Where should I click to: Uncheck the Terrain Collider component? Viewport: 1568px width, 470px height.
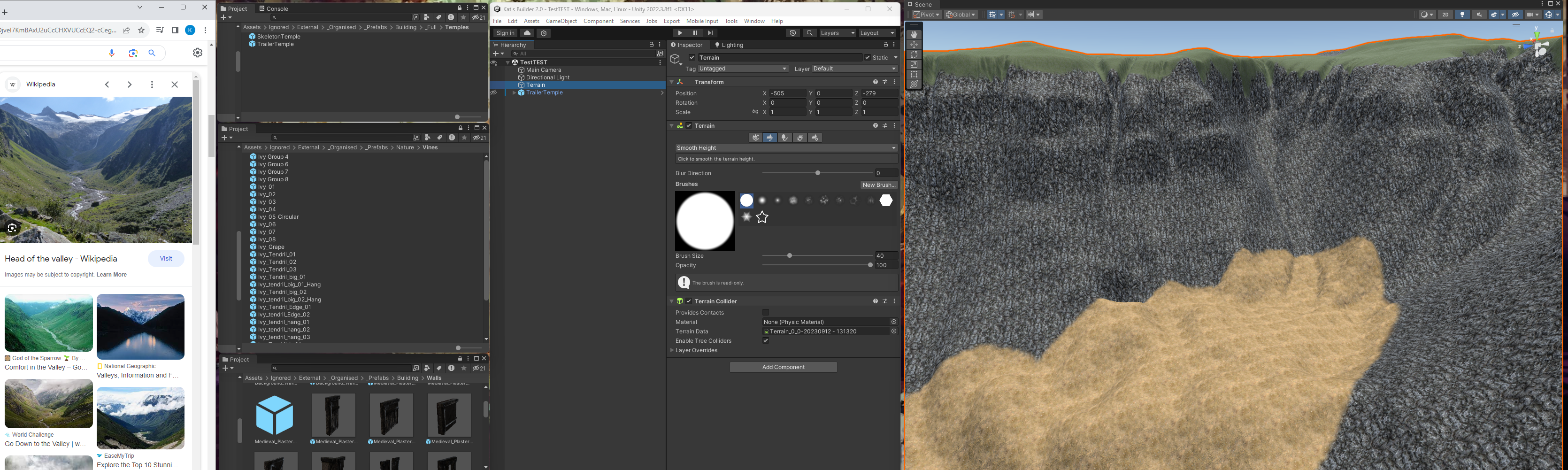[688, 301]
